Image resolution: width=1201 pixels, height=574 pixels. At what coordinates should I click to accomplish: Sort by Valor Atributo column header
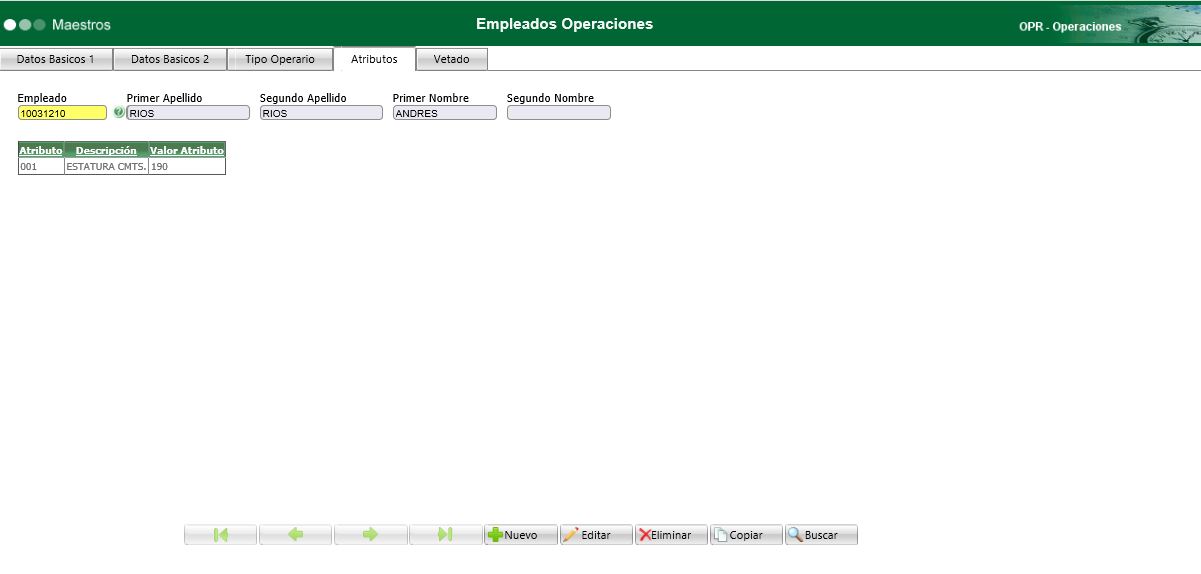click(x=187, y=150)
